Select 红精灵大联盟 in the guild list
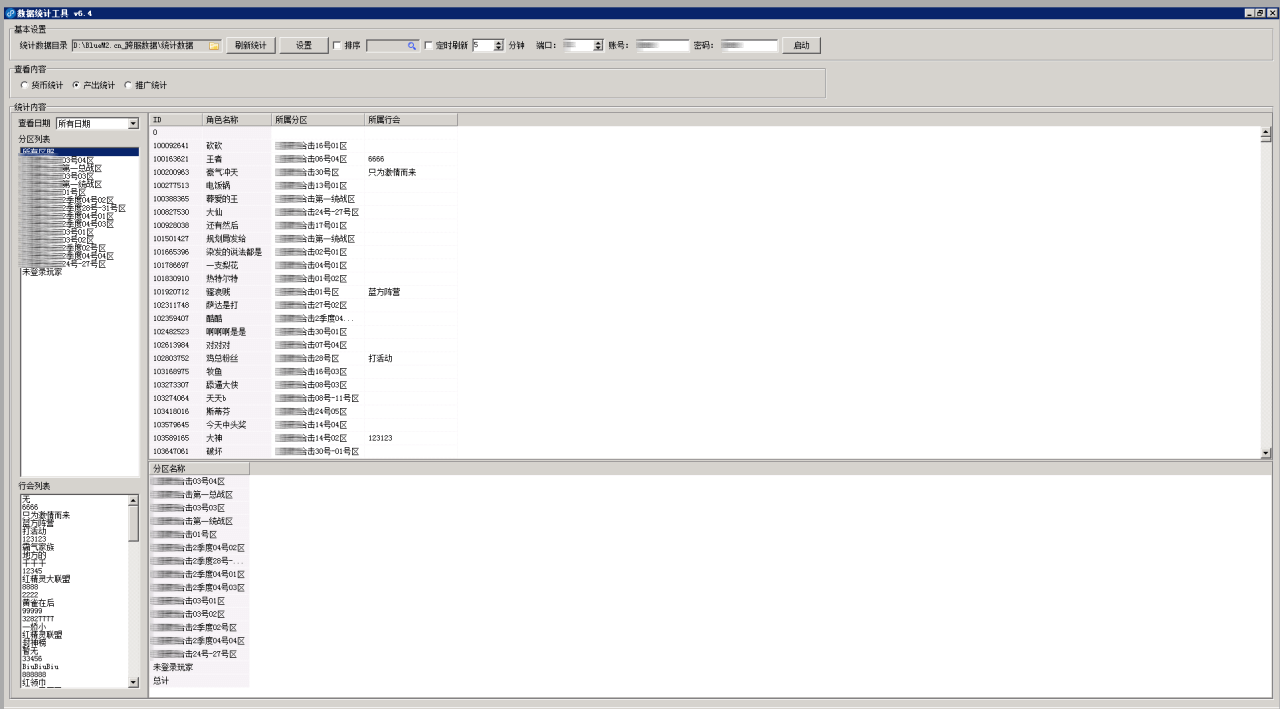Screen dimensions: 1280x709 (x=46, y=579)
